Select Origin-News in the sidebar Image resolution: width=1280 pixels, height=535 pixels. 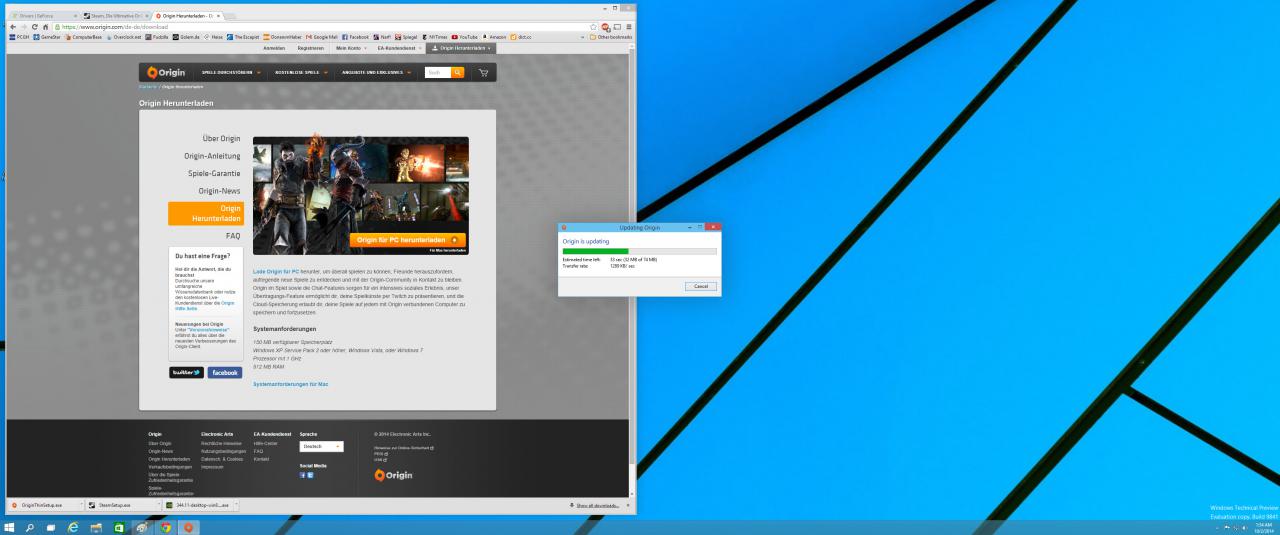pos(219,190)
